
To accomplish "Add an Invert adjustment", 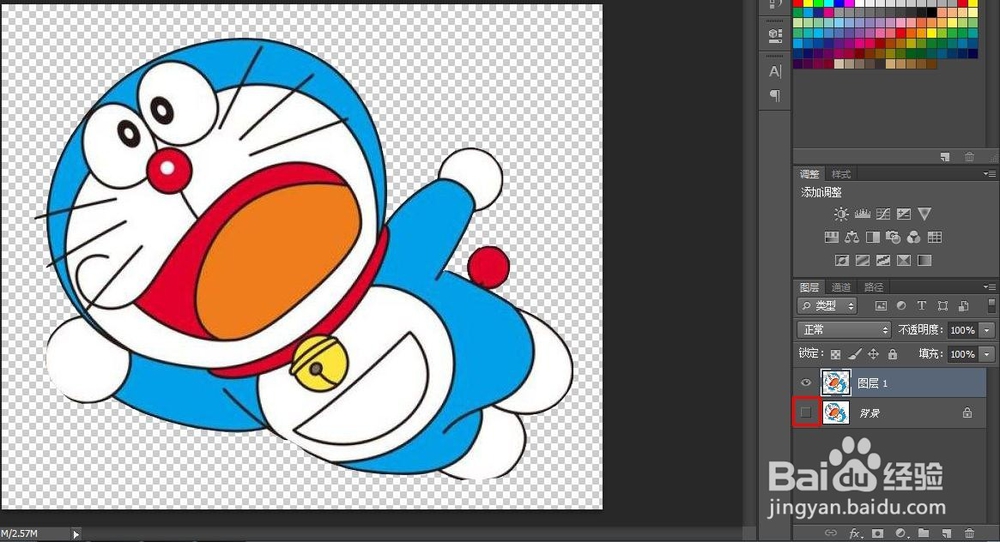I will (842, 260).
